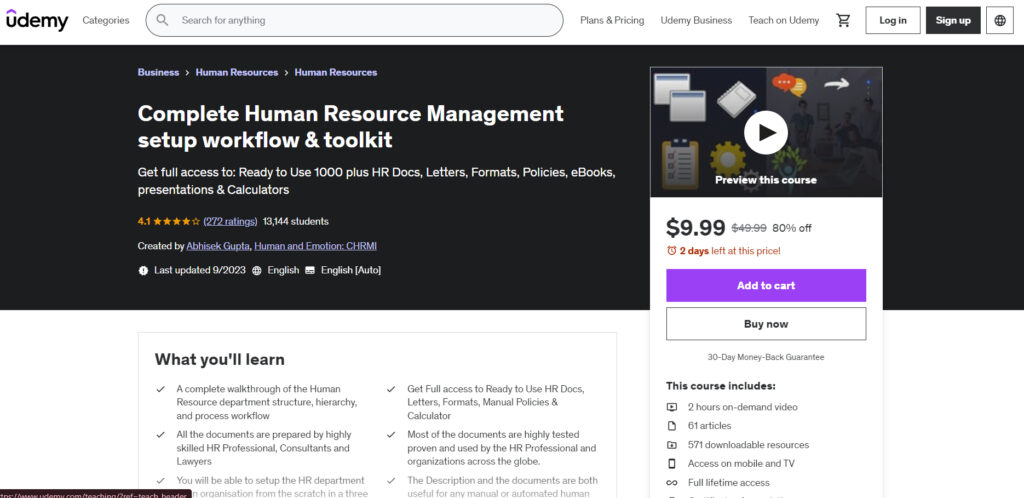Click the 4.1 rating number
The height and width of the screenshot is (498, 1024).
coord(144,221)
